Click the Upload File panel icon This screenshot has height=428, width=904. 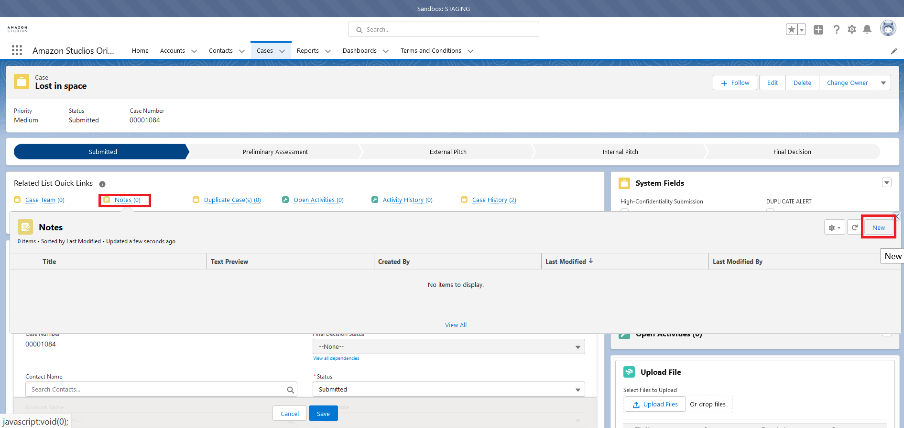click(630, 372)
